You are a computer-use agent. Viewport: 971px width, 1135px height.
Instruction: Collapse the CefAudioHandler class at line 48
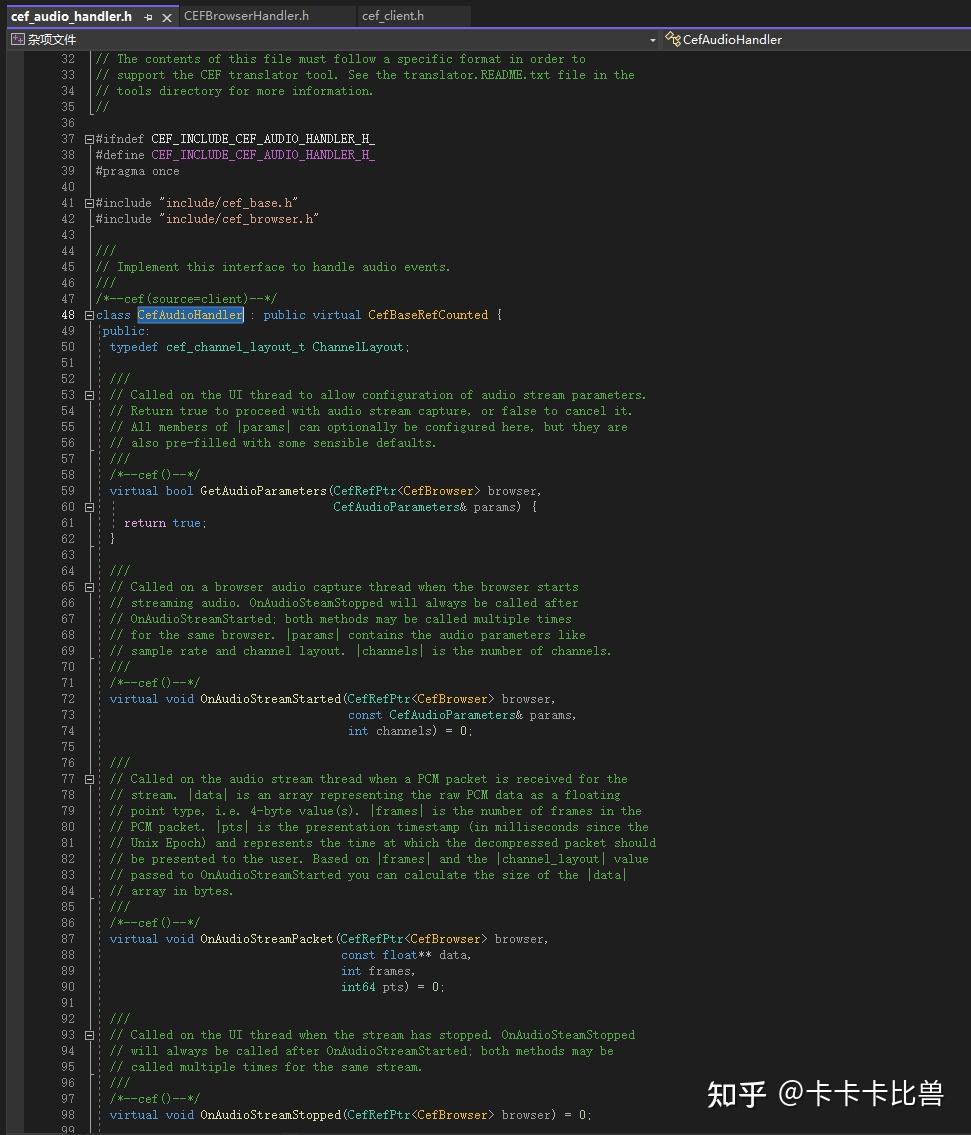(x=89, y=315)
